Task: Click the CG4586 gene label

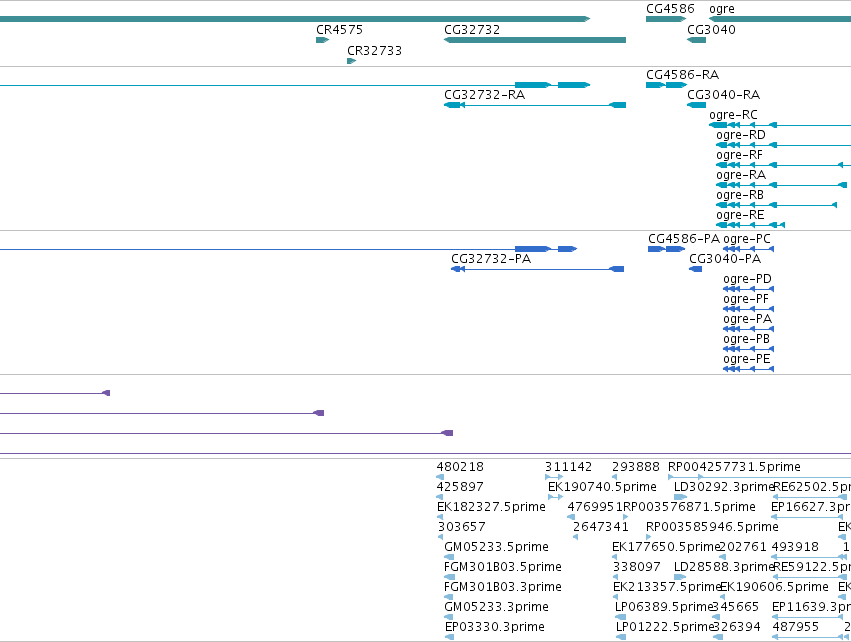Action: [670, 9]
